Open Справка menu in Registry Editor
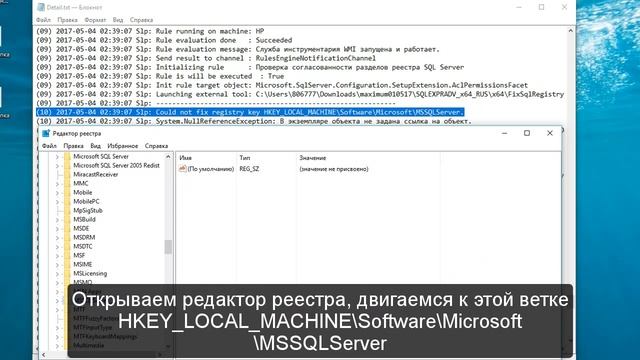The width and height of the screenshot is (640, 360). pyautogui.click(x=156, y=146)
